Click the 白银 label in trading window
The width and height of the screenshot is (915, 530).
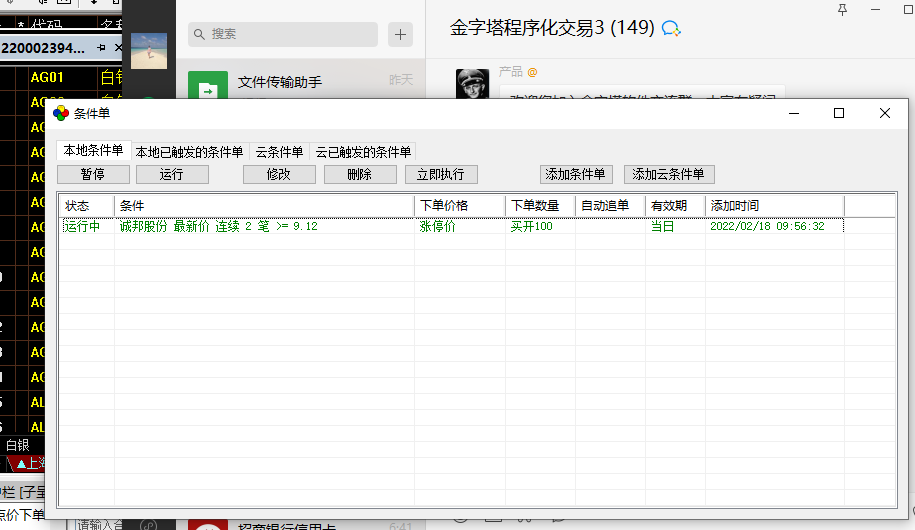point(18,446)
